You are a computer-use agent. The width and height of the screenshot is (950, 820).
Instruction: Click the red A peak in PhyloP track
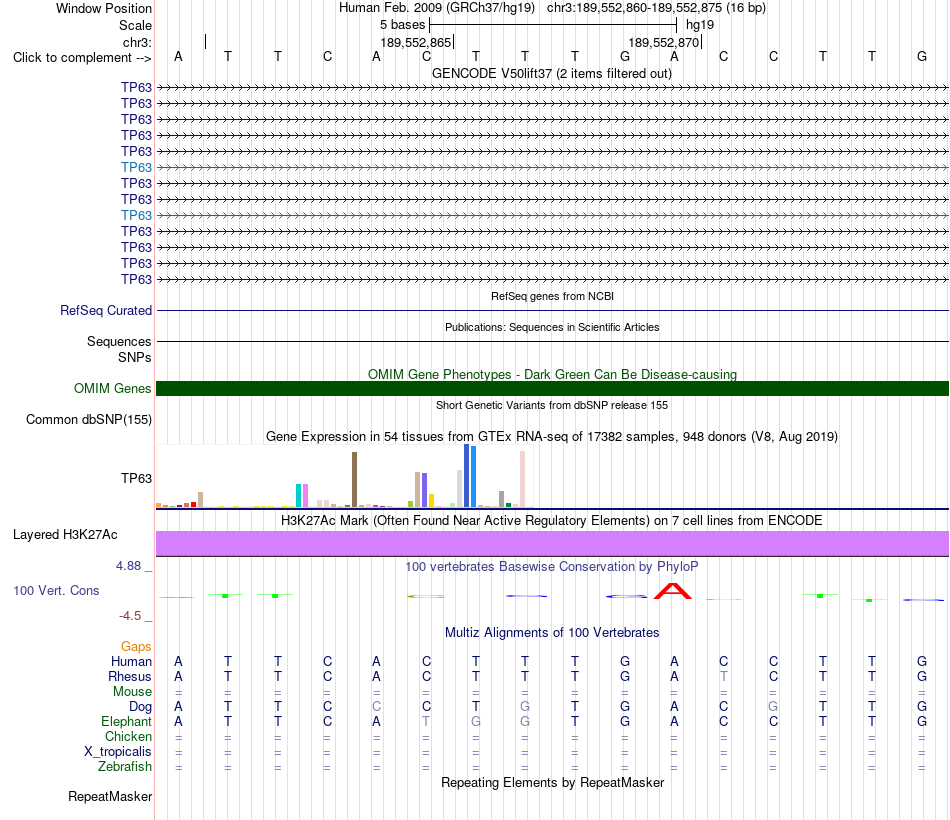click(x=673, y=591)
